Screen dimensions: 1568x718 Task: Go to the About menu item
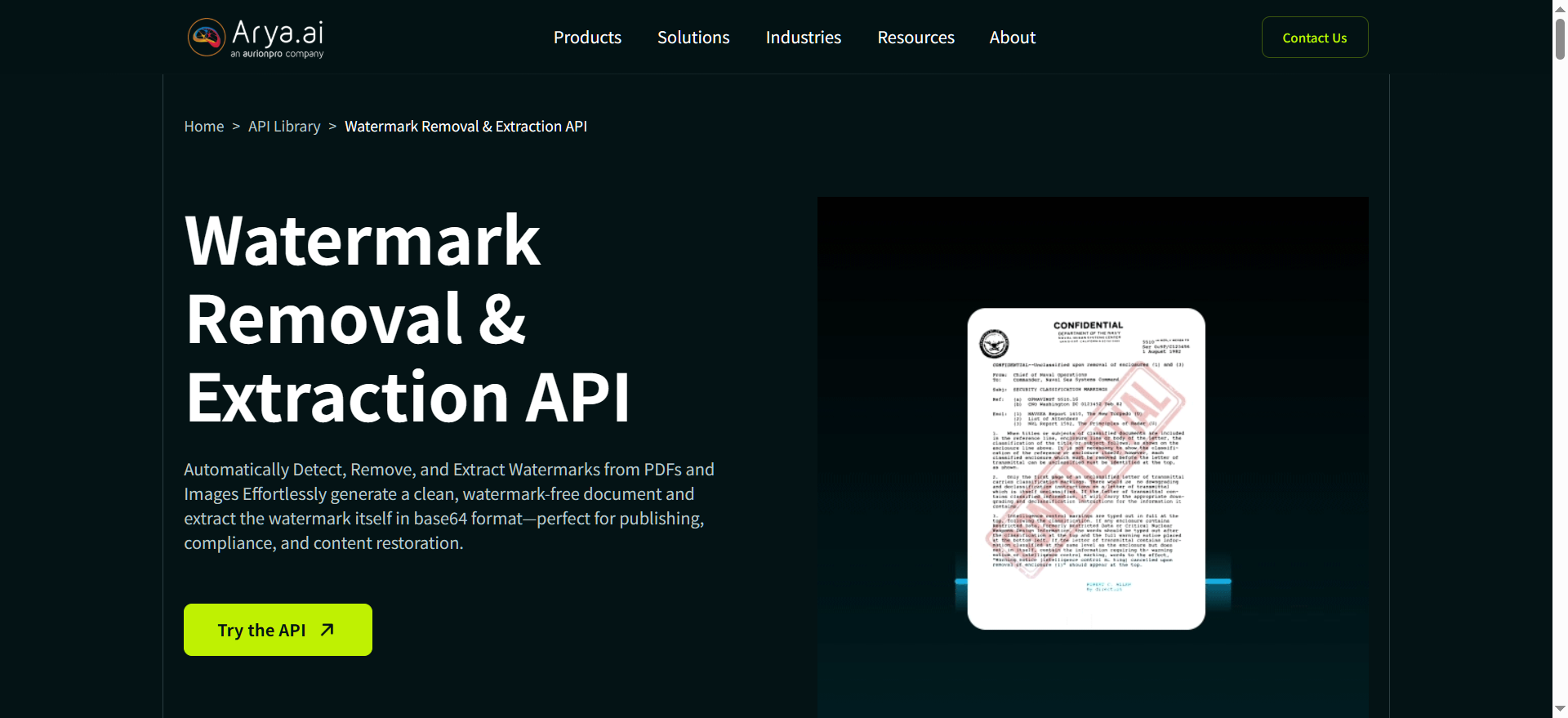pyautogui.click(x=1012, y=38)
